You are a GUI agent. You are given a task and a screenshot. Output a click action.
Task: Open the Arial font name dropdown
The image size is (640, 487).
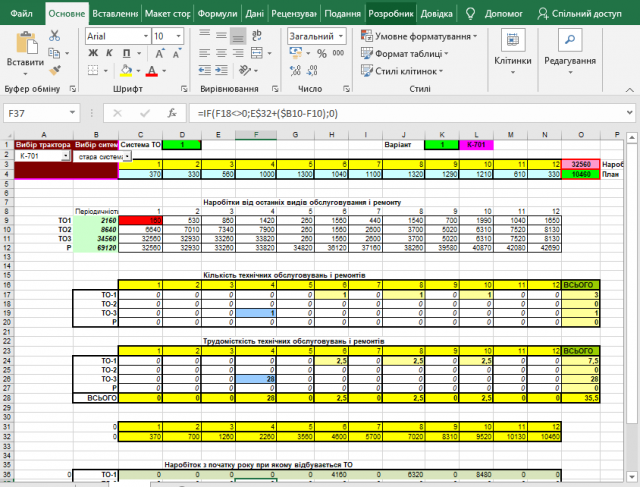pos(144,36)
